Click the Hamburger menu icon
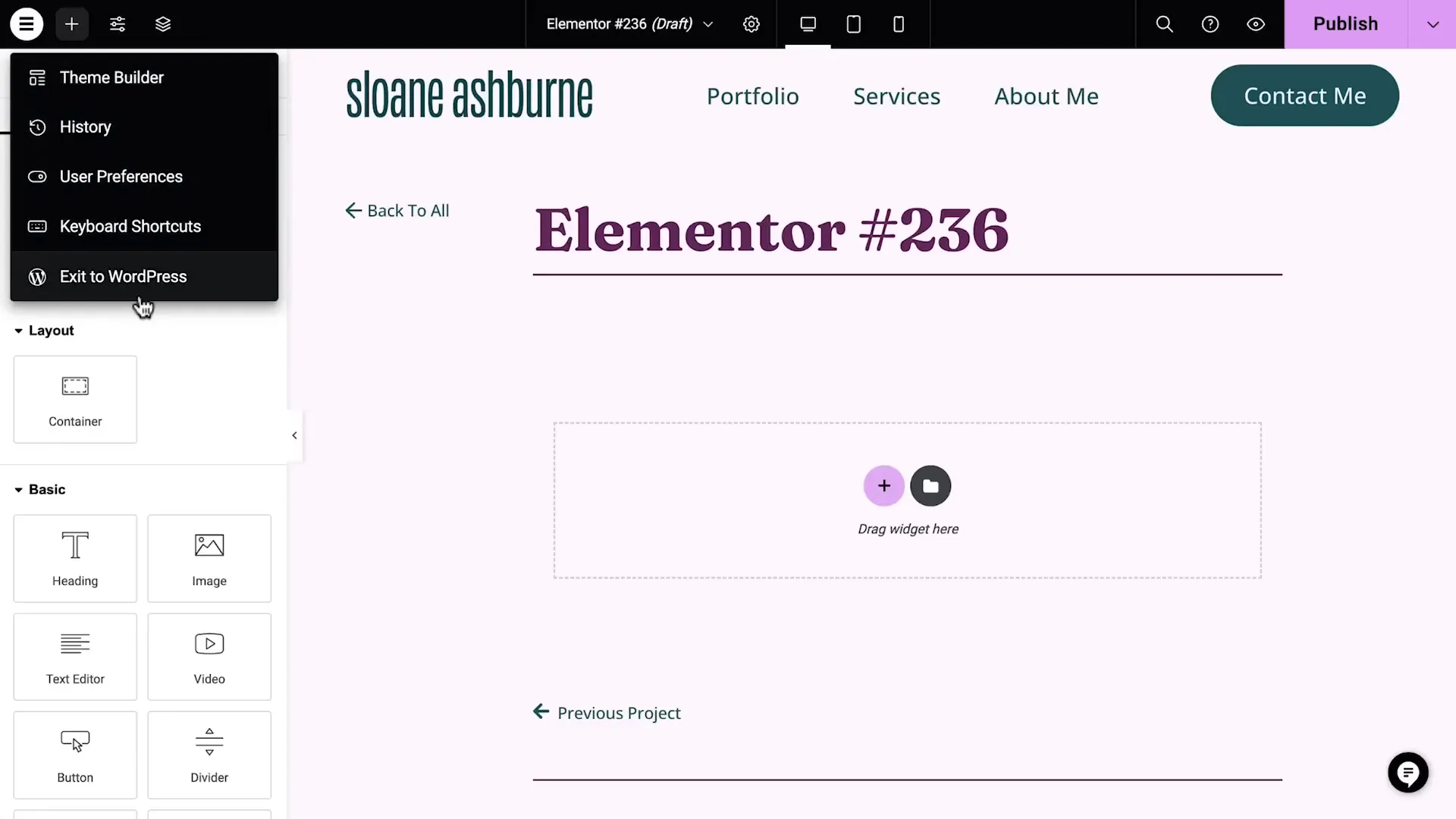The height and width of the screenshot is (819, 1456). point(26,24)
